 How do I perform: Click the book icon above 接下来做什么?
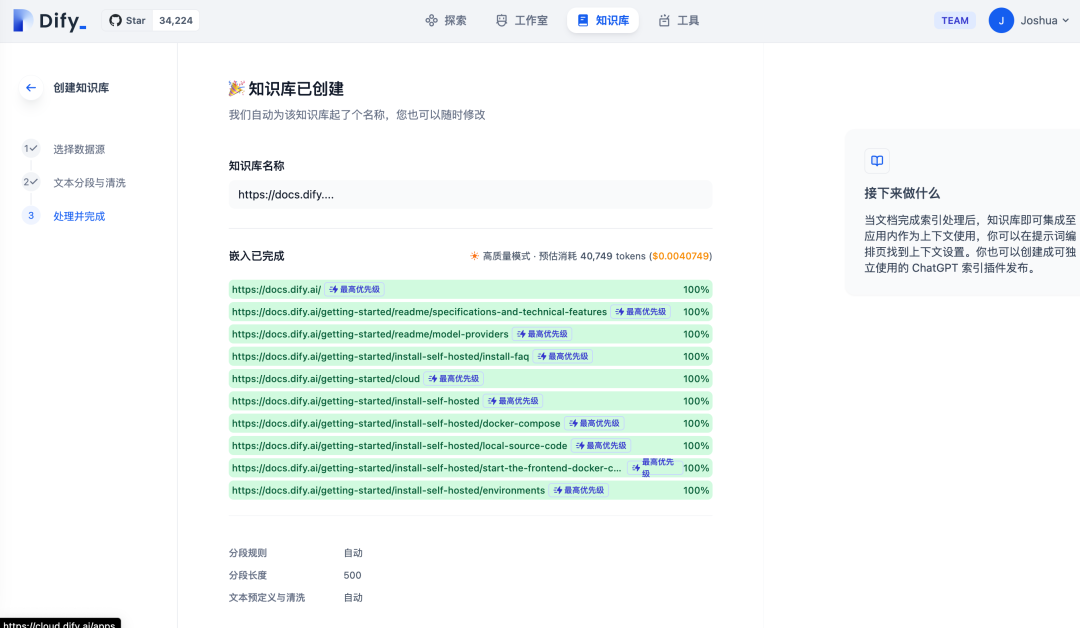(x=876, y=160)
